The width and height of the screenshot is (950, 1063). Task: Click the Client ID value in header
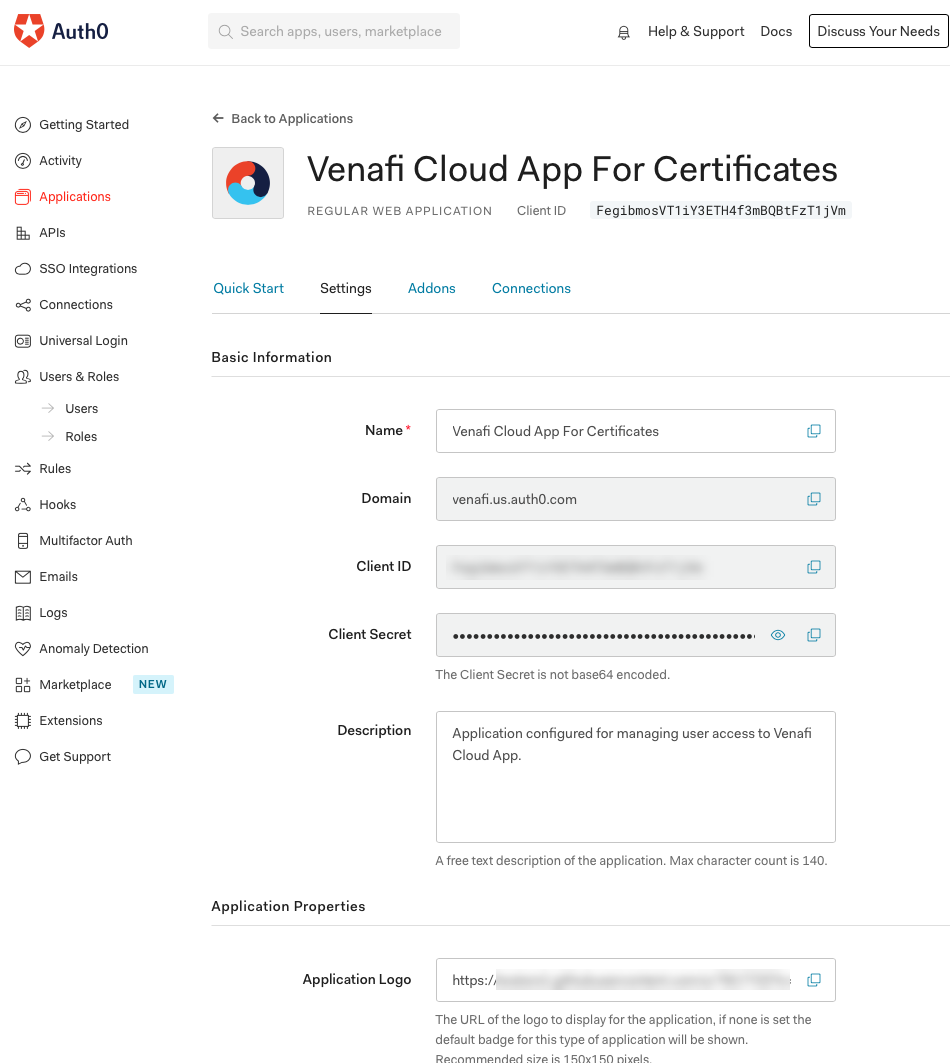click(720, 211)
